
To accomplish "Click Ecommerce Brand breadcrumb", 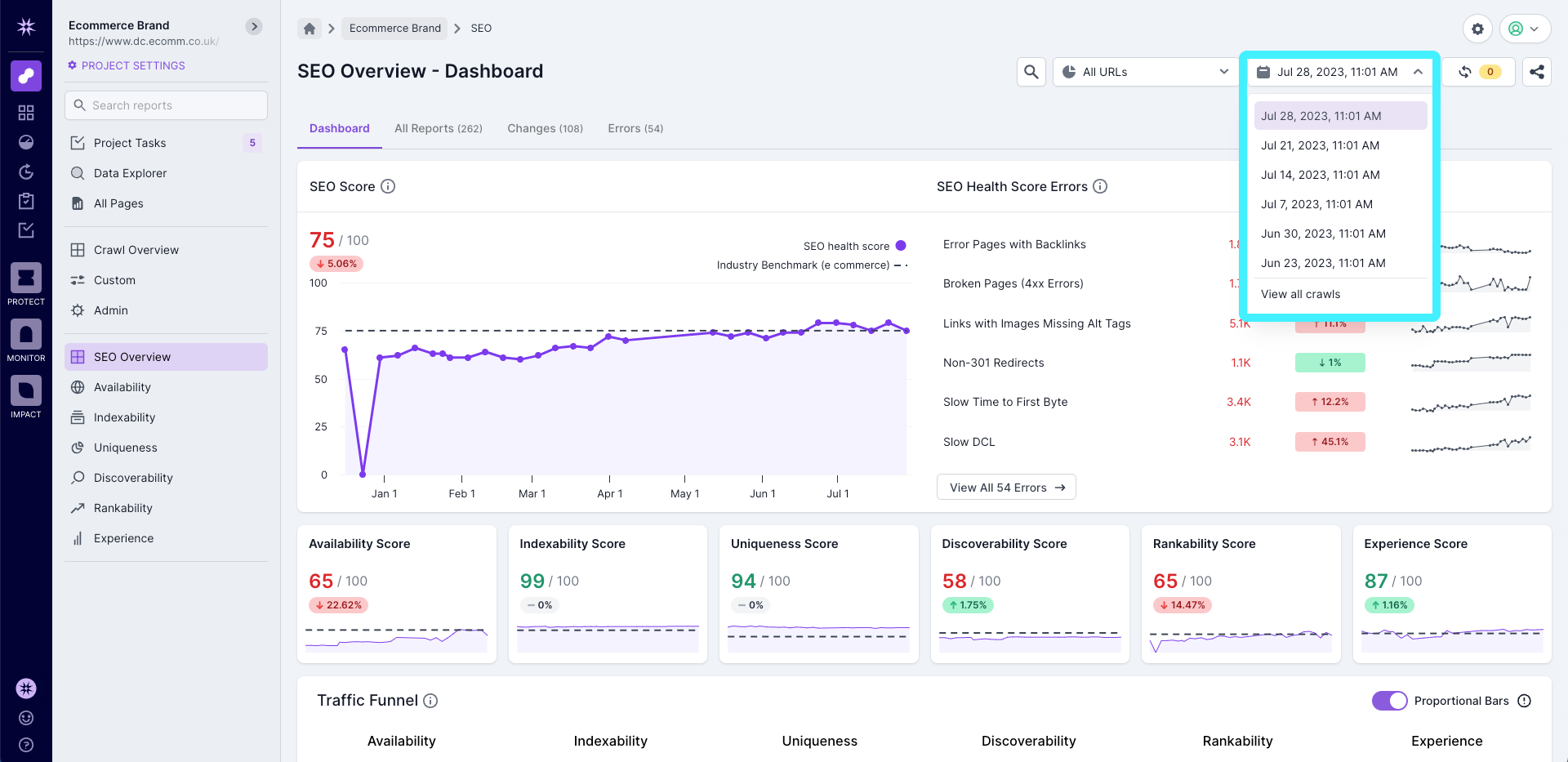I will (x=394, y=29).
